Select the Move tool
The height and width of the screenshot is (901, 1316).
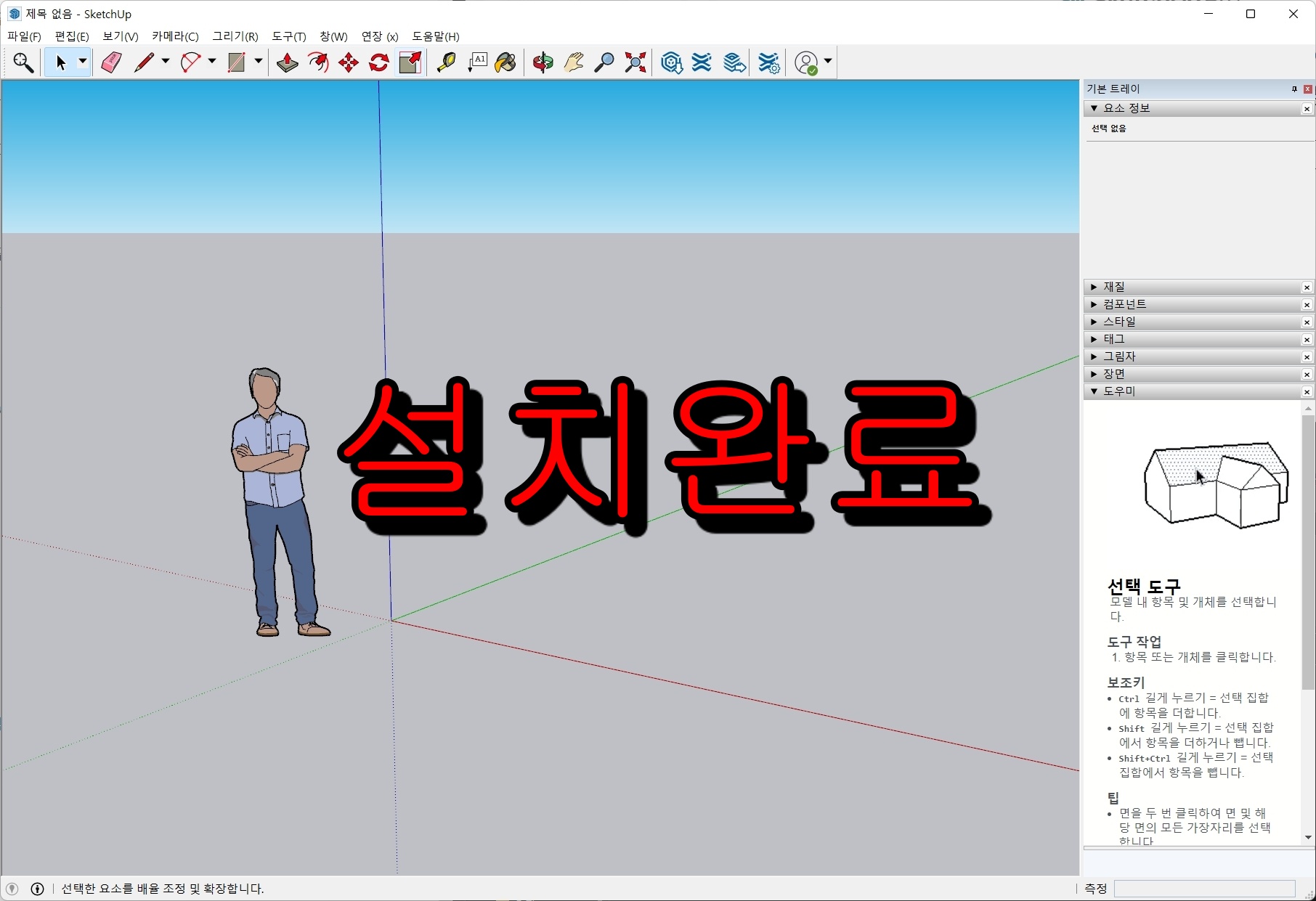pyautogui.click(x=348, y=63)
